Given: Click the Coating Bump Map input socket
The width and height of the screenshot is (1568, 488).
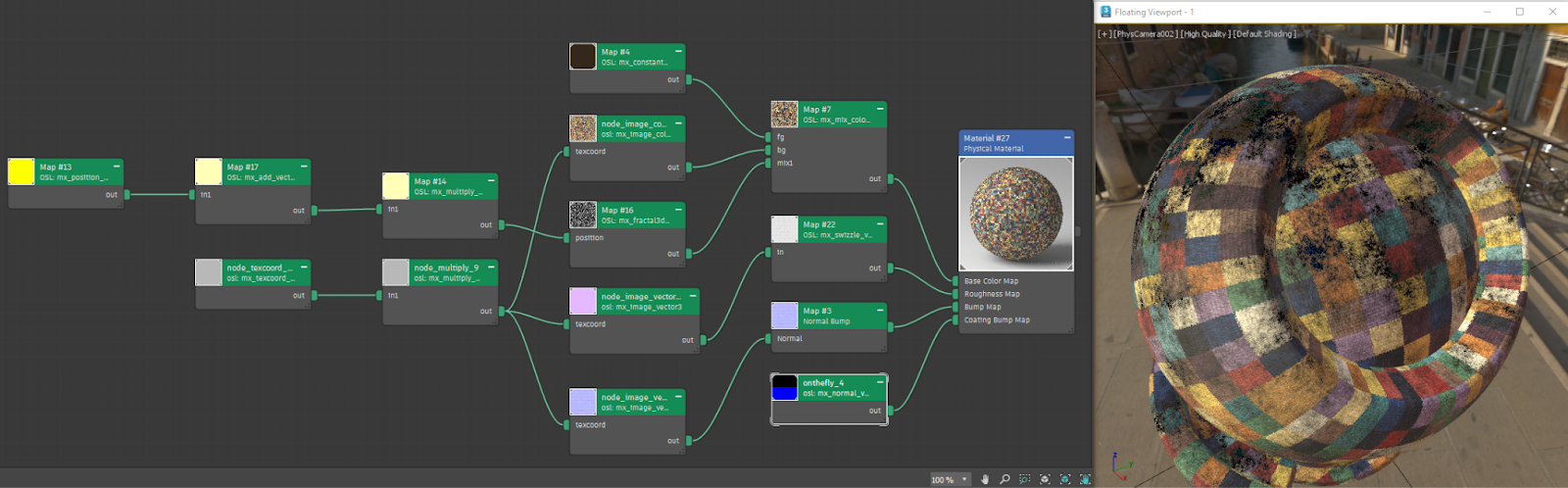Looking at the screenshot, I should [x=955, y=319].
